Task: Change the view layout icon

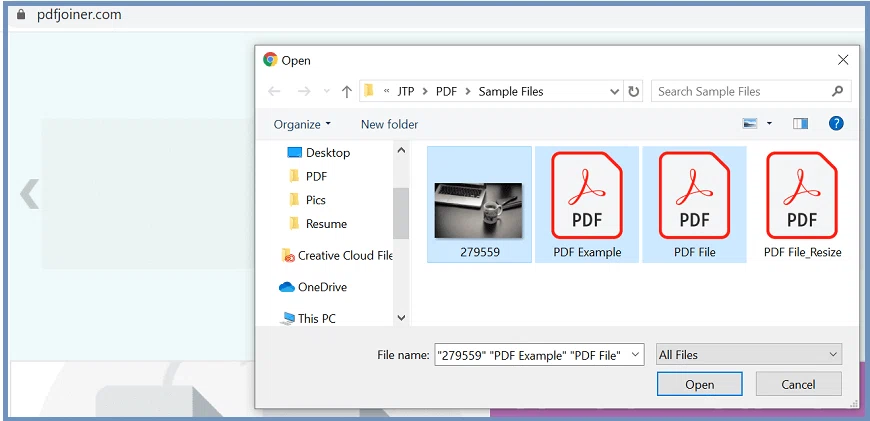Action: tap(750, 124)
